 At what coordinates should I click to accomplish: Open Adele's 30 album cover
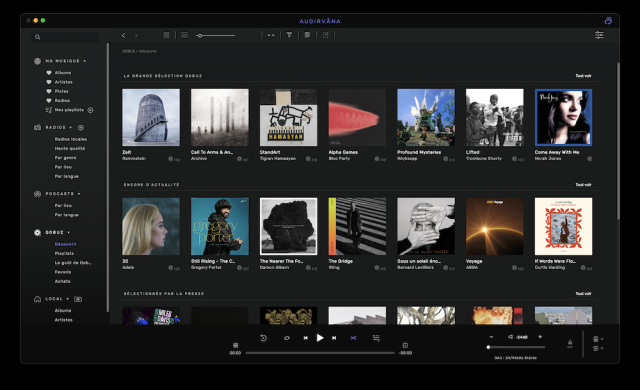[x=151, y=226]
